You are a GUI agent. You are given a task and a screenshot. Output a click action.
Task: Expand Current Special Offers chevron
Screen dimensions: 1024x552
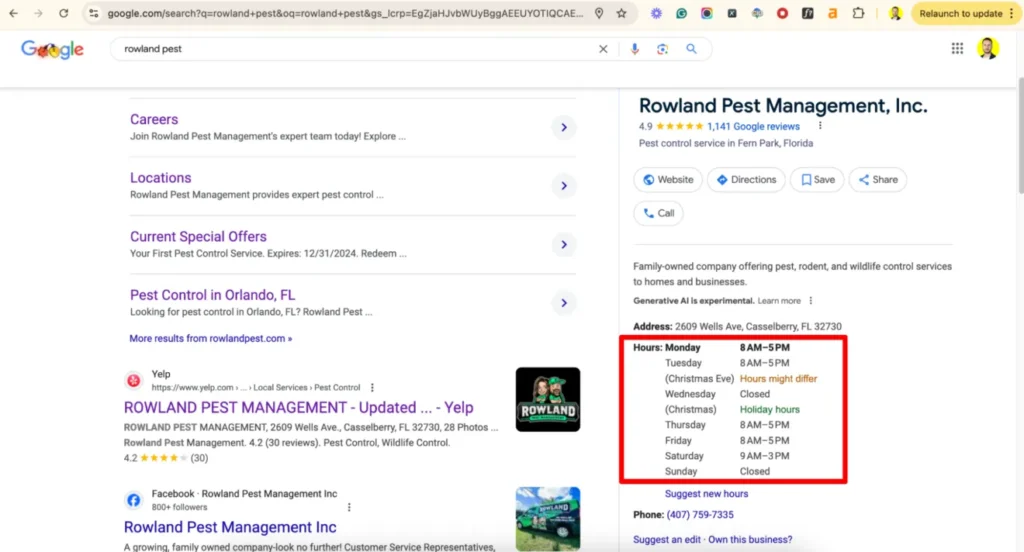point(564,245)
